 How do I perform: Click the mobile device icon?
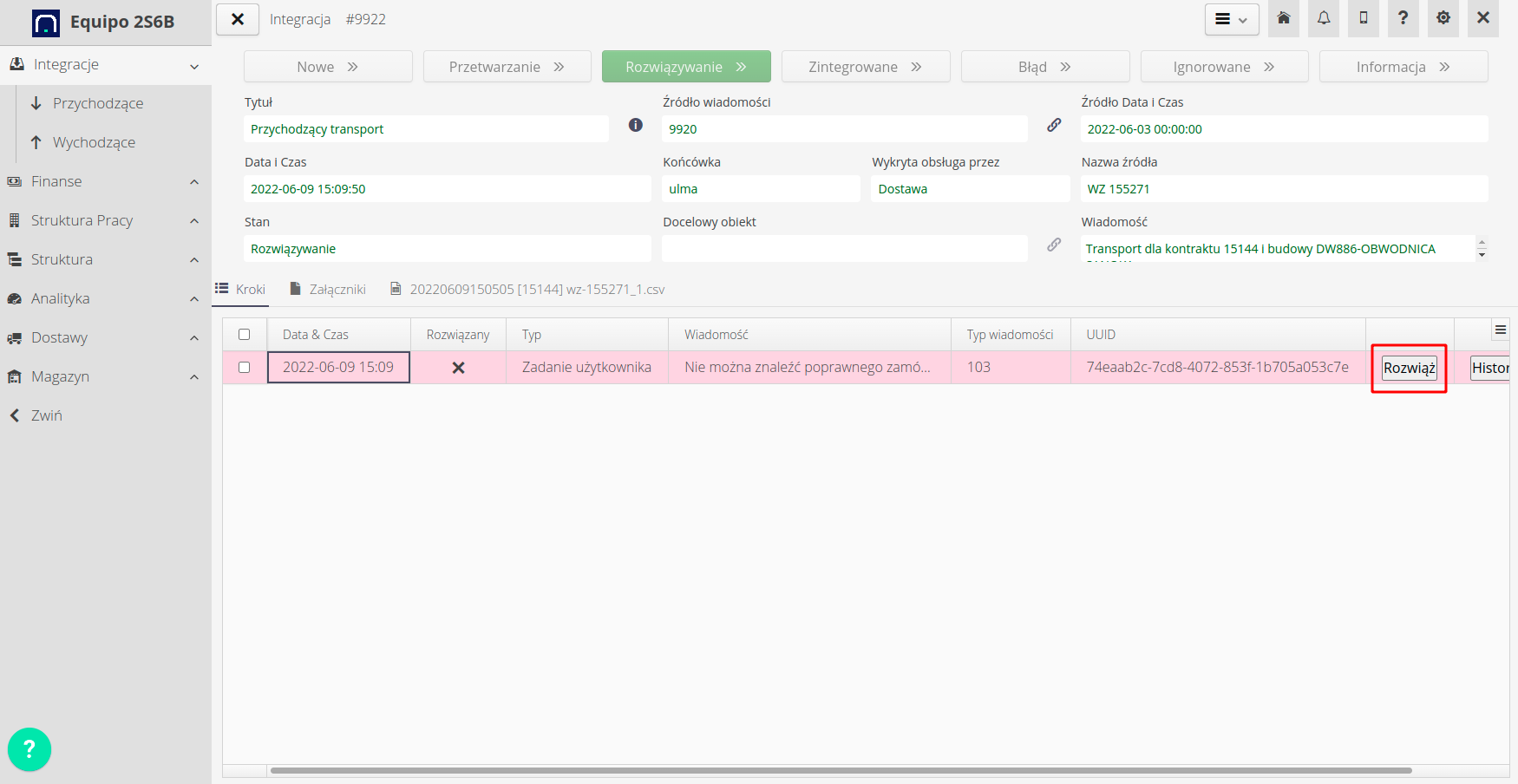pyautogui.click(x=1363, y=18)
